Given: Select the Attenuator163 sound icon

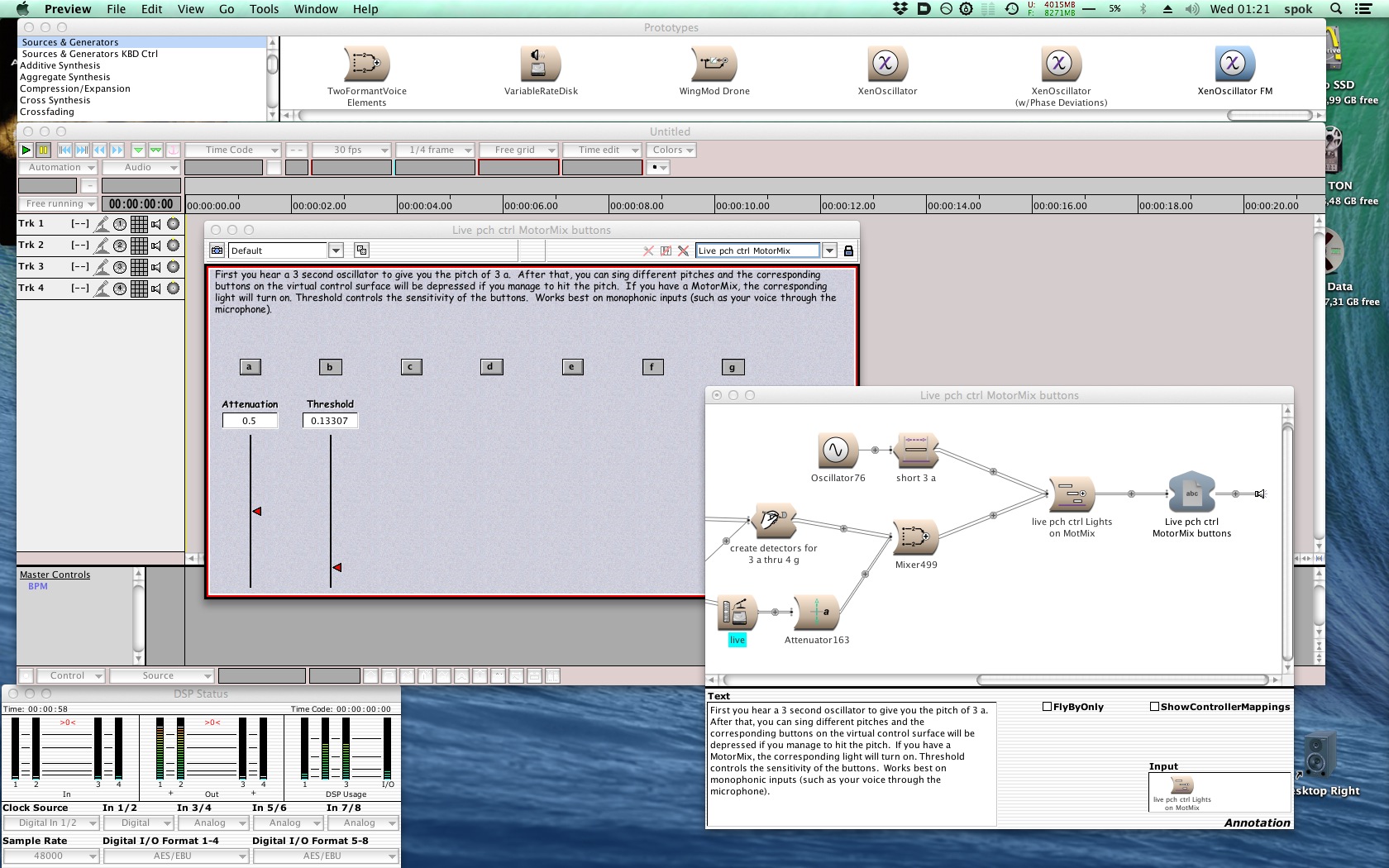Looking at the screenshot, I should pos(816,613).
